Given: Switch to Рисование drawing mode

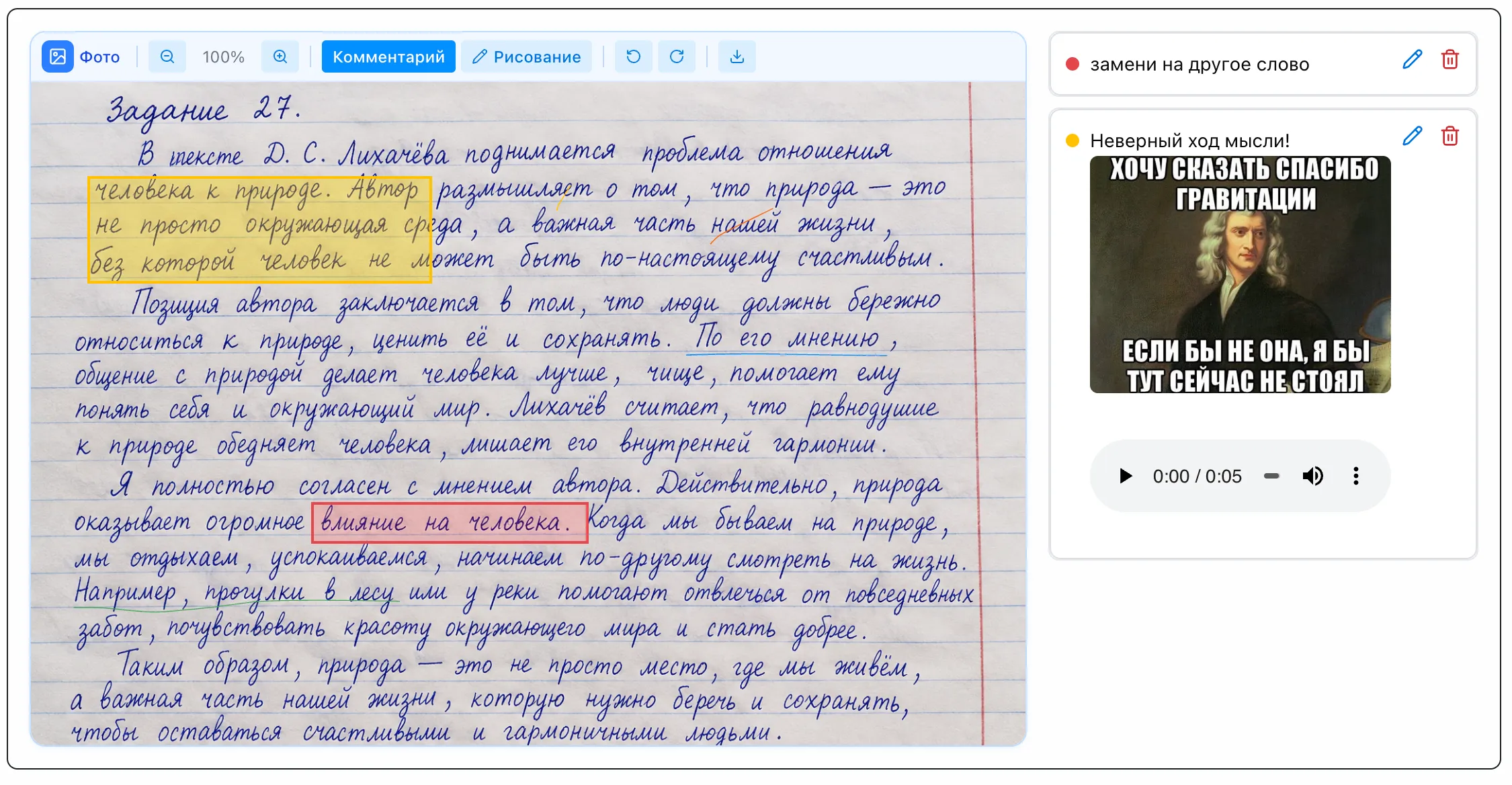Looking at the screenshot, I should pyautogui.click(x=526, y=57).
